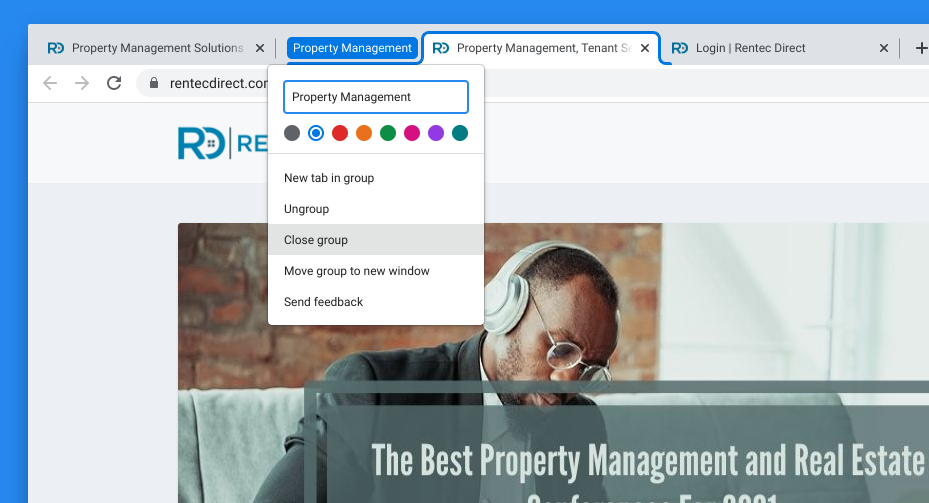Image resolution: width=929 pixels, height=503 pixels.
Task: Close the Property Management, Tenant tab
Action: pos(645,48)
